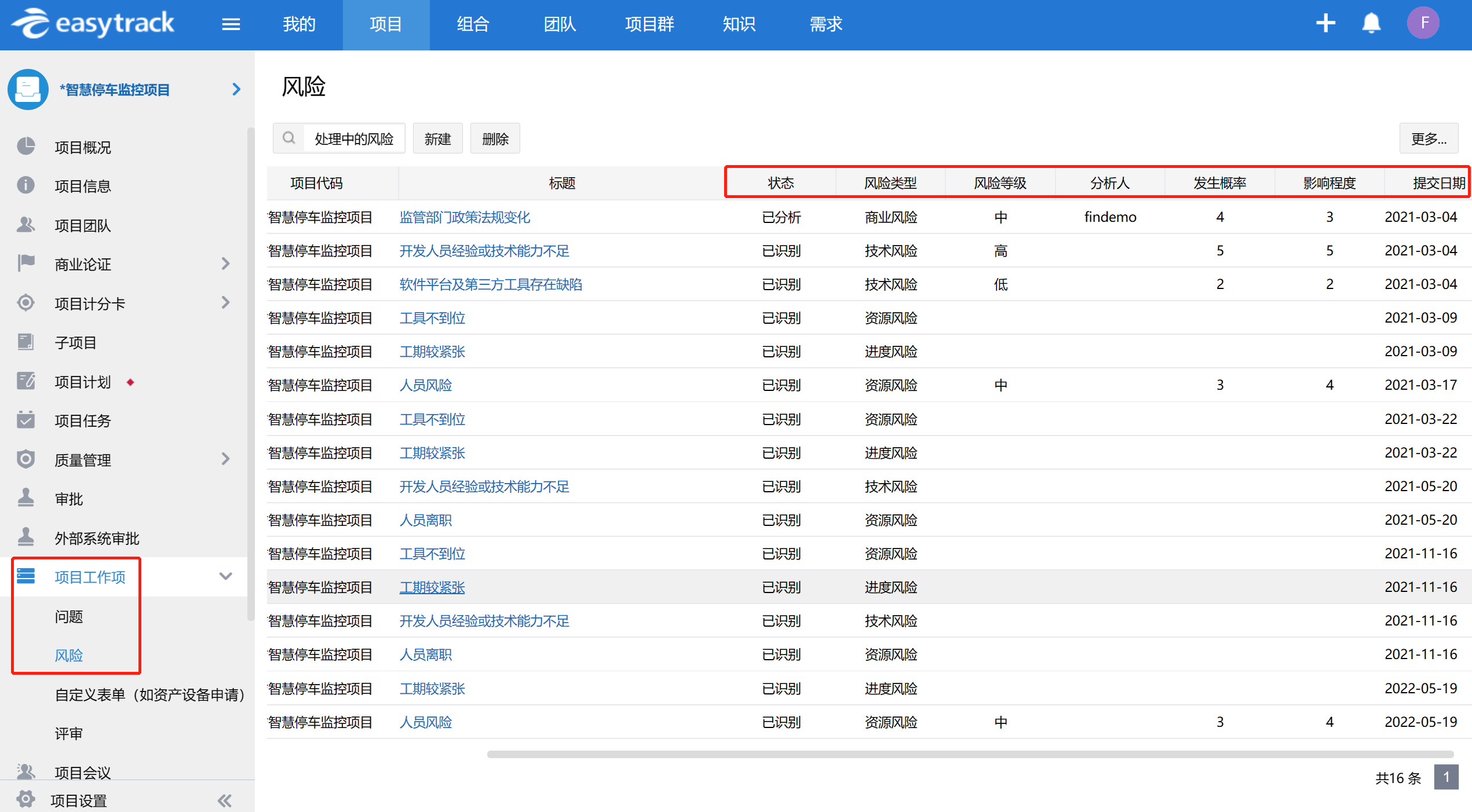Click the 项目设置 gear icon
The height and width of the screenshot is (812, 1472).
click(25, 799)
